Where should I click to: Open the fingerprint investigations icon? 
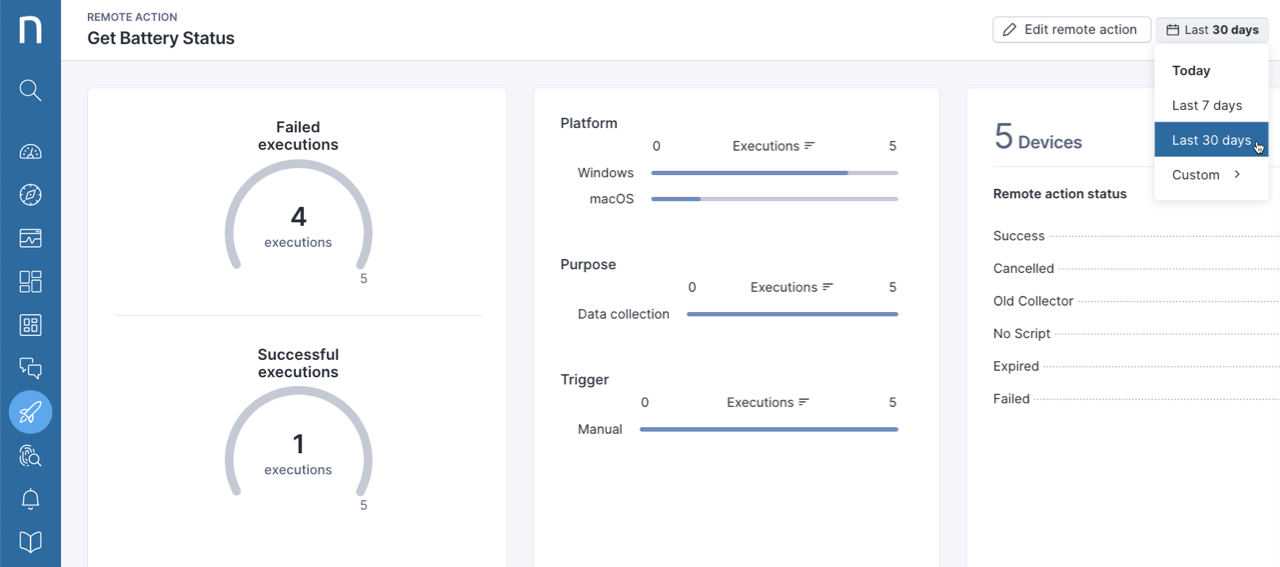tap(30, 456)
